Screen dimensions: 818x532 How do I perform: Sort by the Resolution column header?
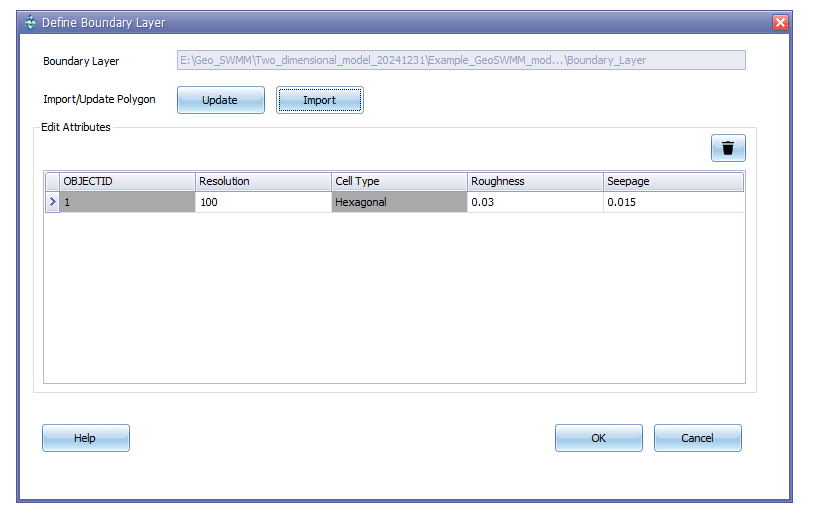[x=263, y=182]
